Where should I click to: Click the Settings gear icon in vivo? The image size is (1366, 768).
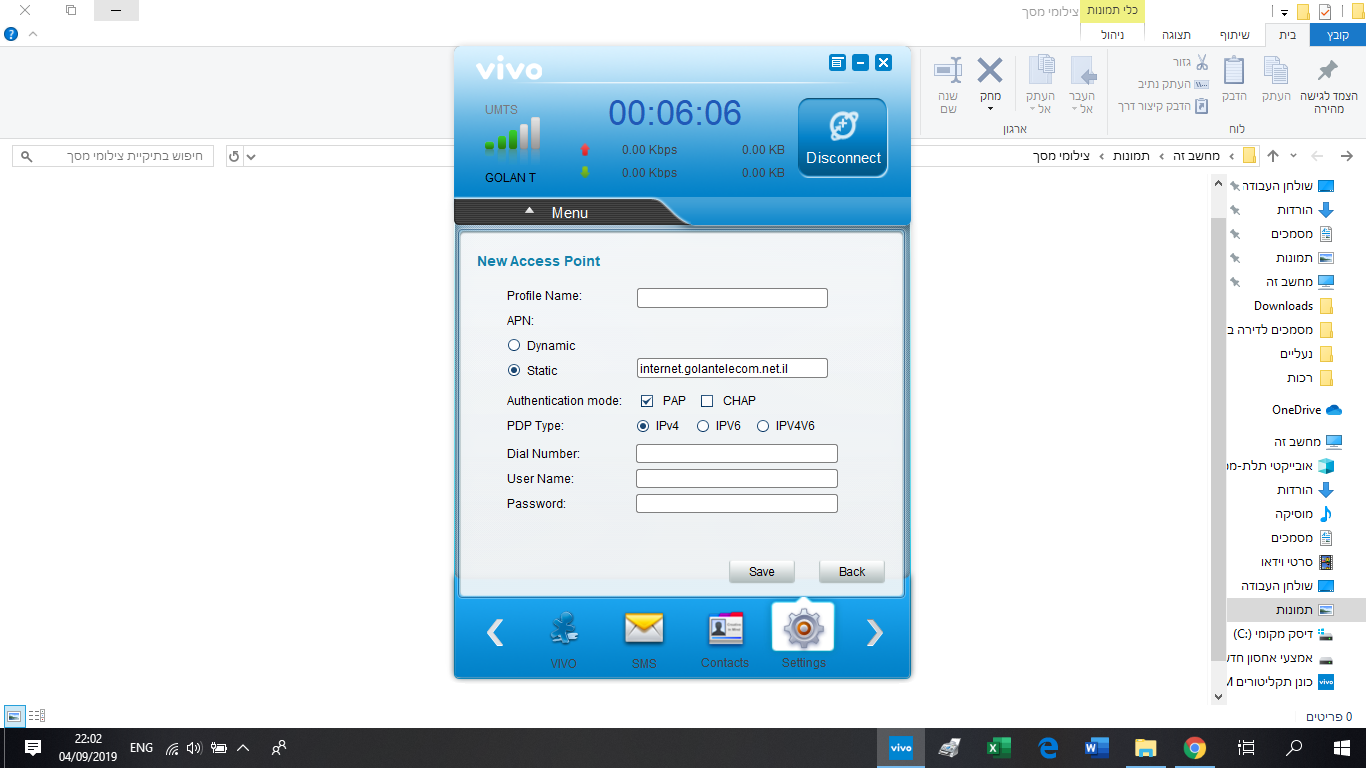tap(803, 629)
